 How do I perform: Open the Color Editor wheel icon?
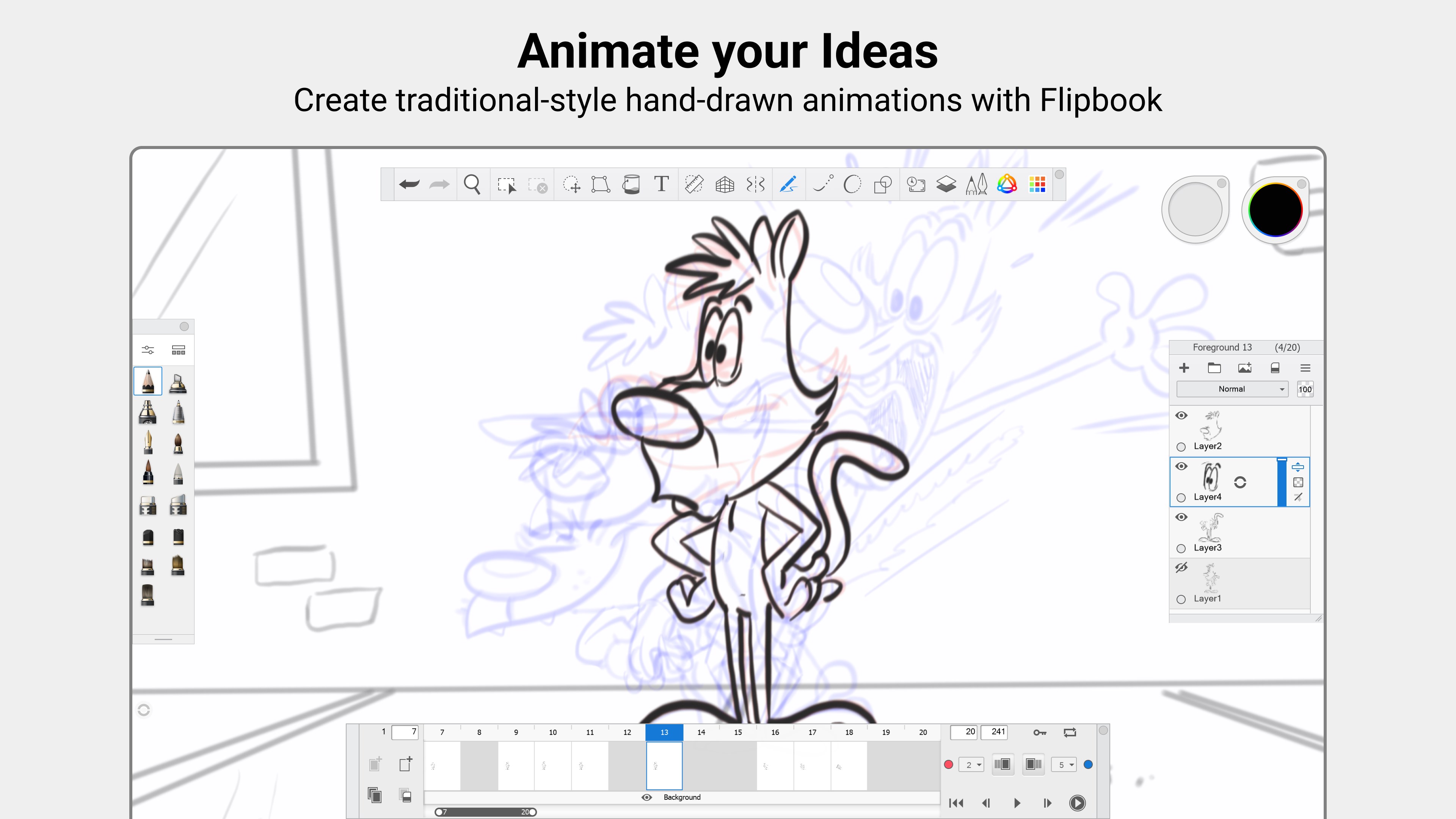(x=1007, y=184)
